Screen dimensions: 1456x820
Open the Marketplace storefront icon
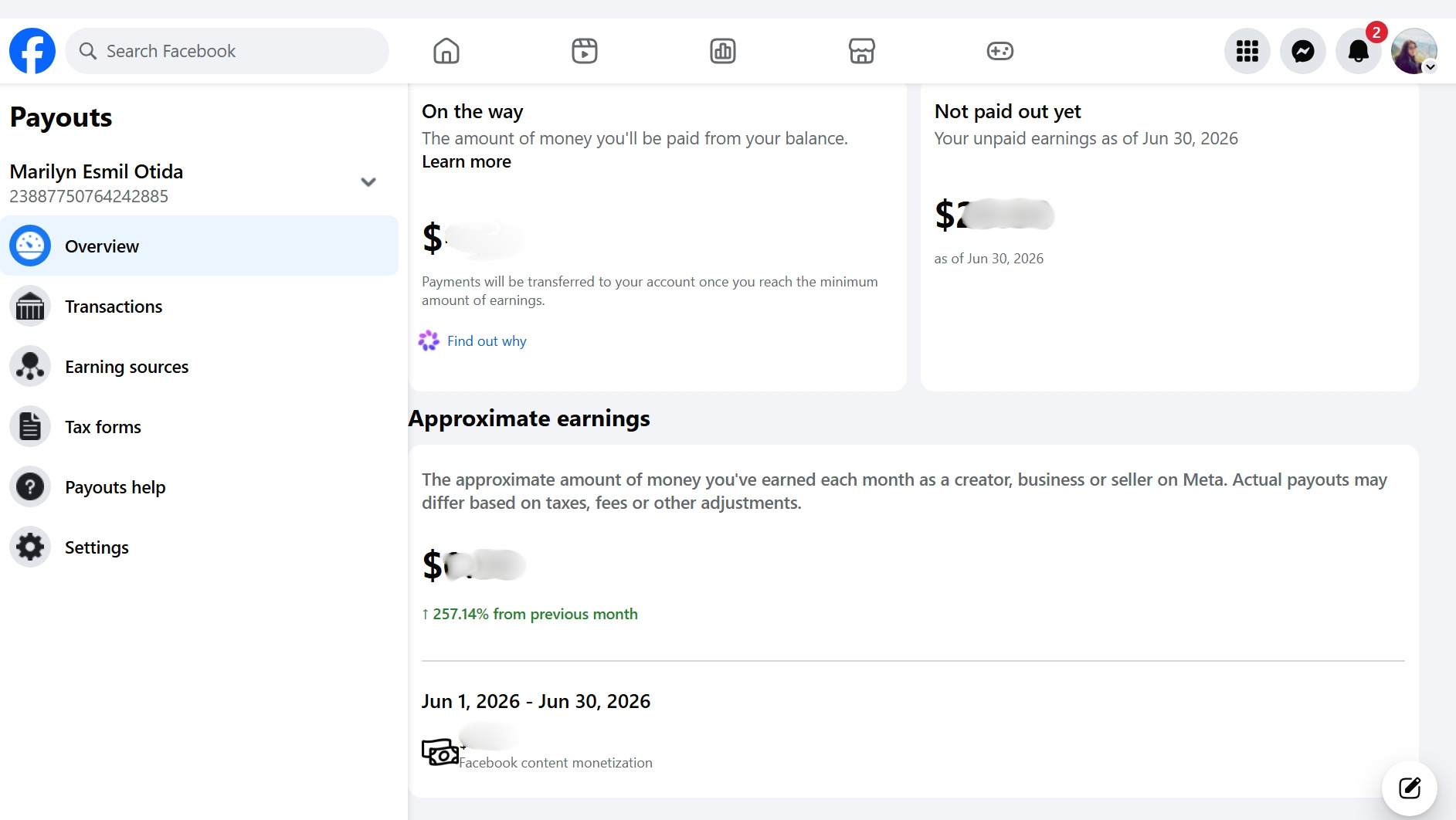[862, 51]
